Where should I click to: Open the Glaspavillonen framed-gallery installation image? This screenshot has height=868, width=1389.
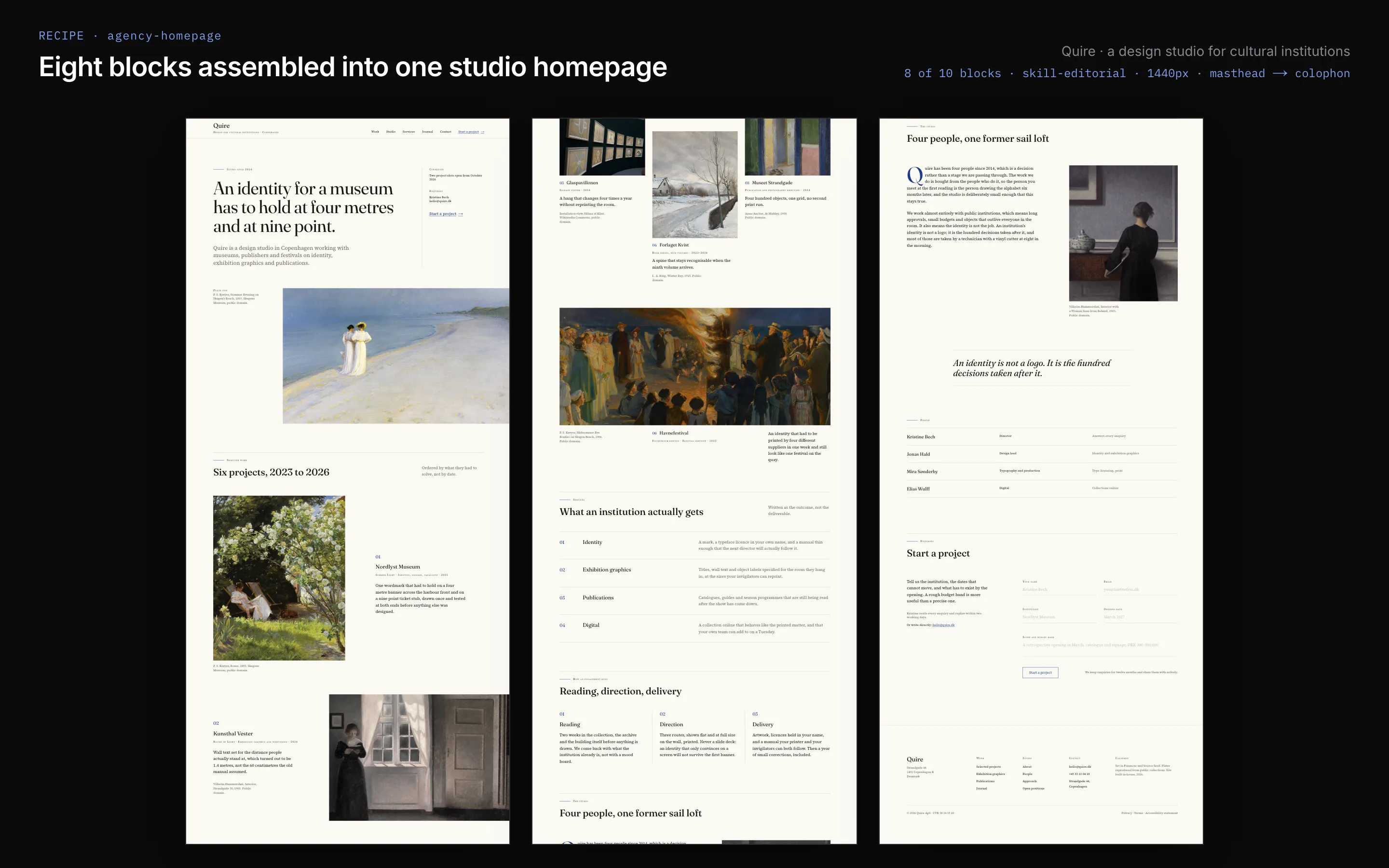[602, 147]
